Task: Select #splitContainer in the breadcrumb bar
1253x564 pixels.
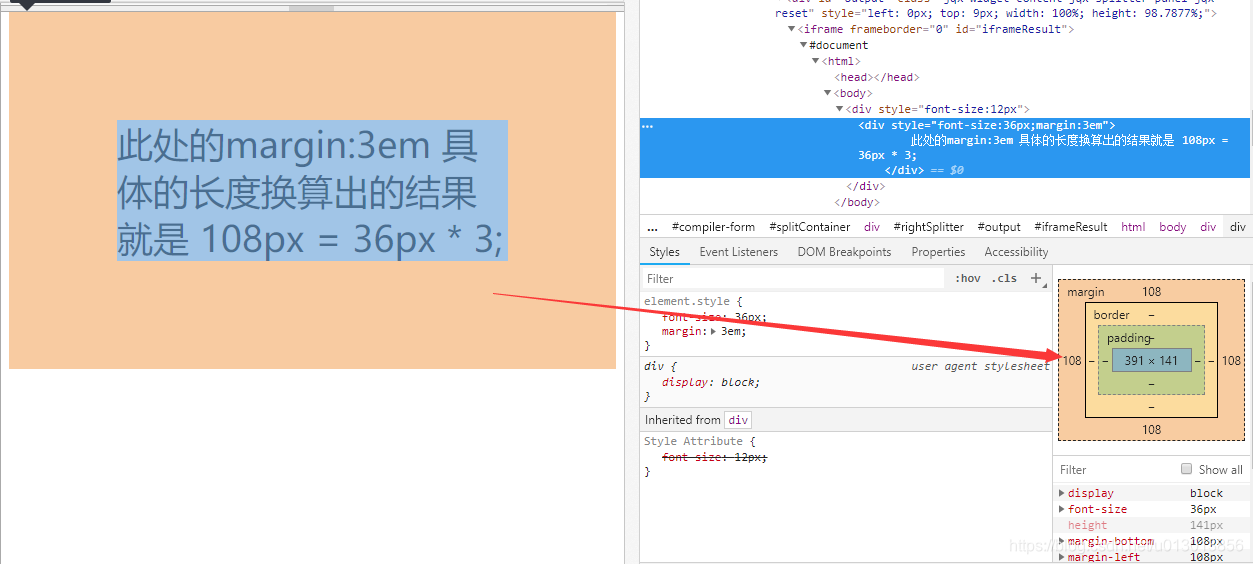Action: [x=810, y=227]
